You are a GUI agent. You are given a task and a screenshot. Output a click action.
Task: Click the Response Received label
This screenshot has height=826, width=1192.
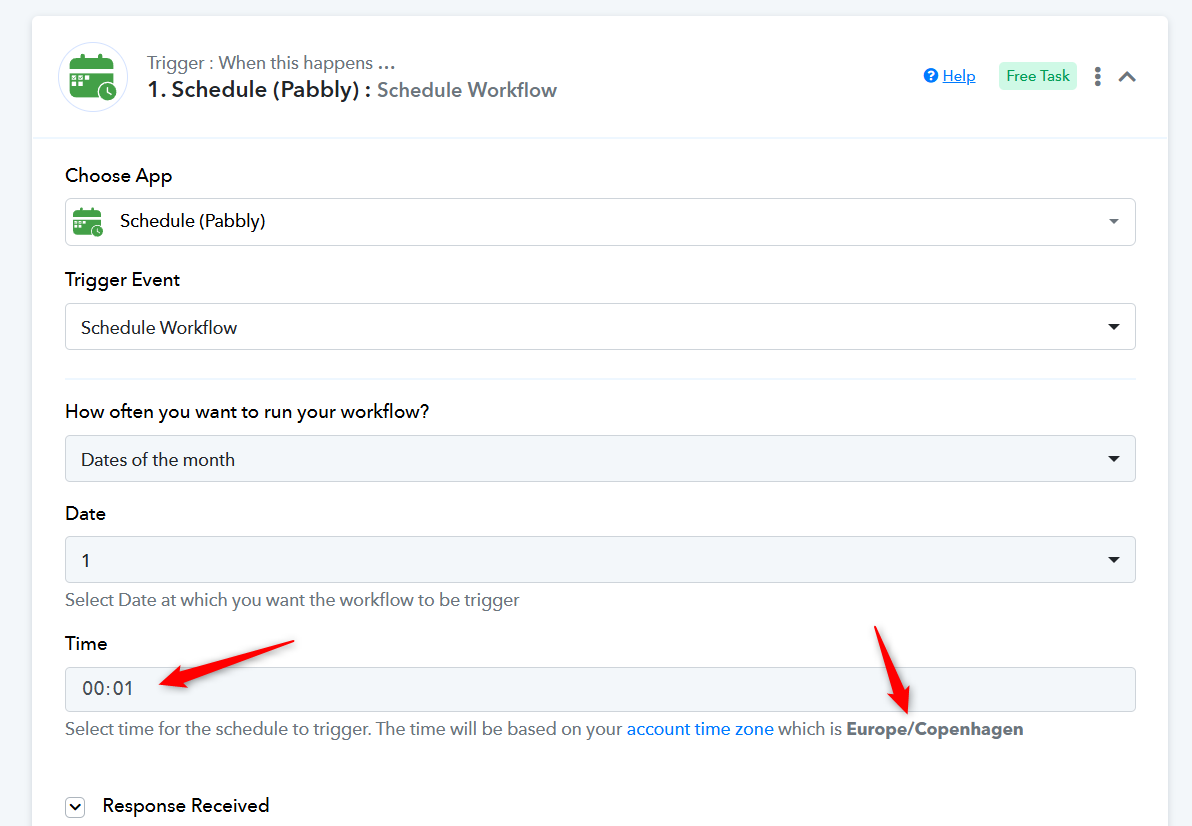186,806
